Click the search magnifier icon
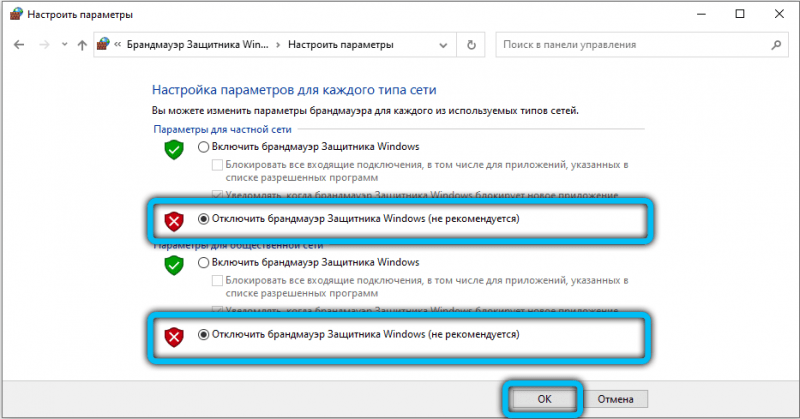 pos(776,45)
